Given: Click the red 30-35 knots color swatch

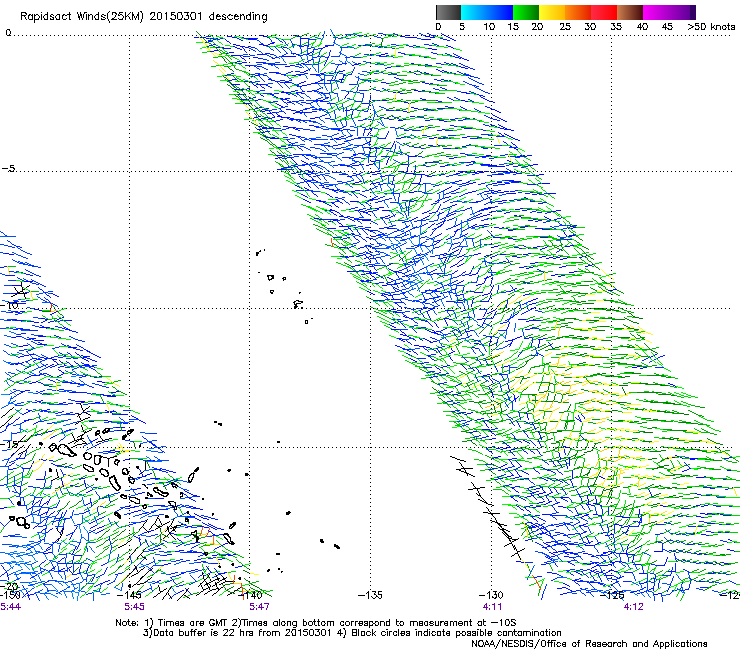Looking at the screenshot, I should point(604,12).
